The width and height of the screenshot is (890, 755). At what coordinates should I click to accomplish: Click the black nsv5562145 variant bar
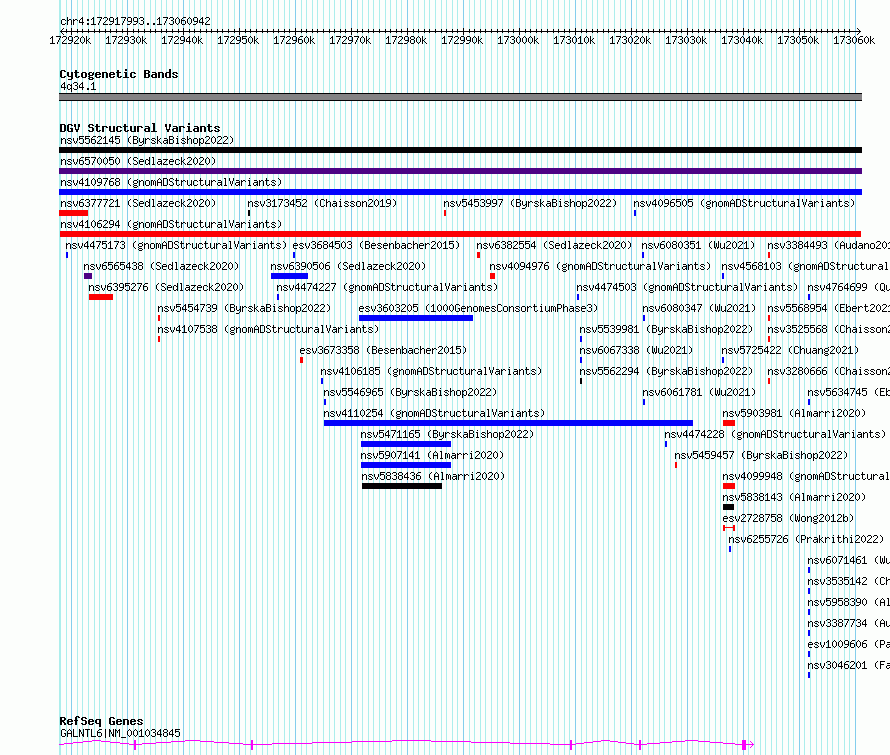[460, 150]
